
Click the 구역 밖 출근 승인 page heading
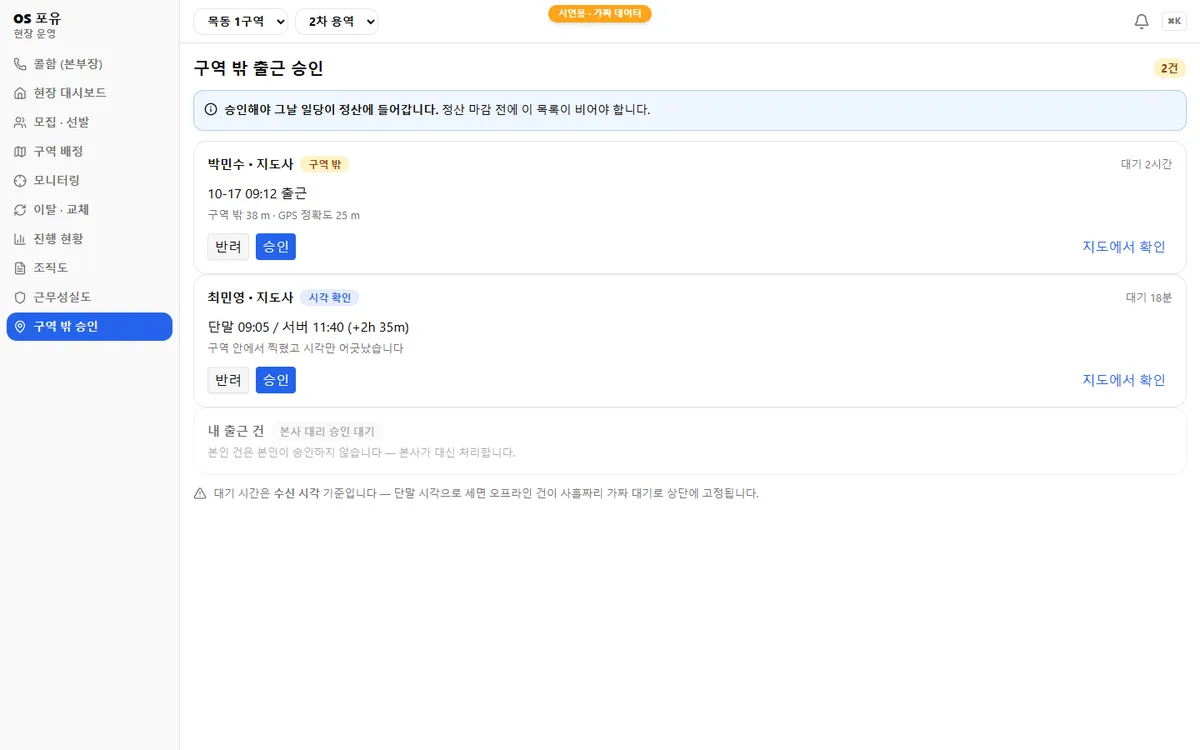[258, 68]
